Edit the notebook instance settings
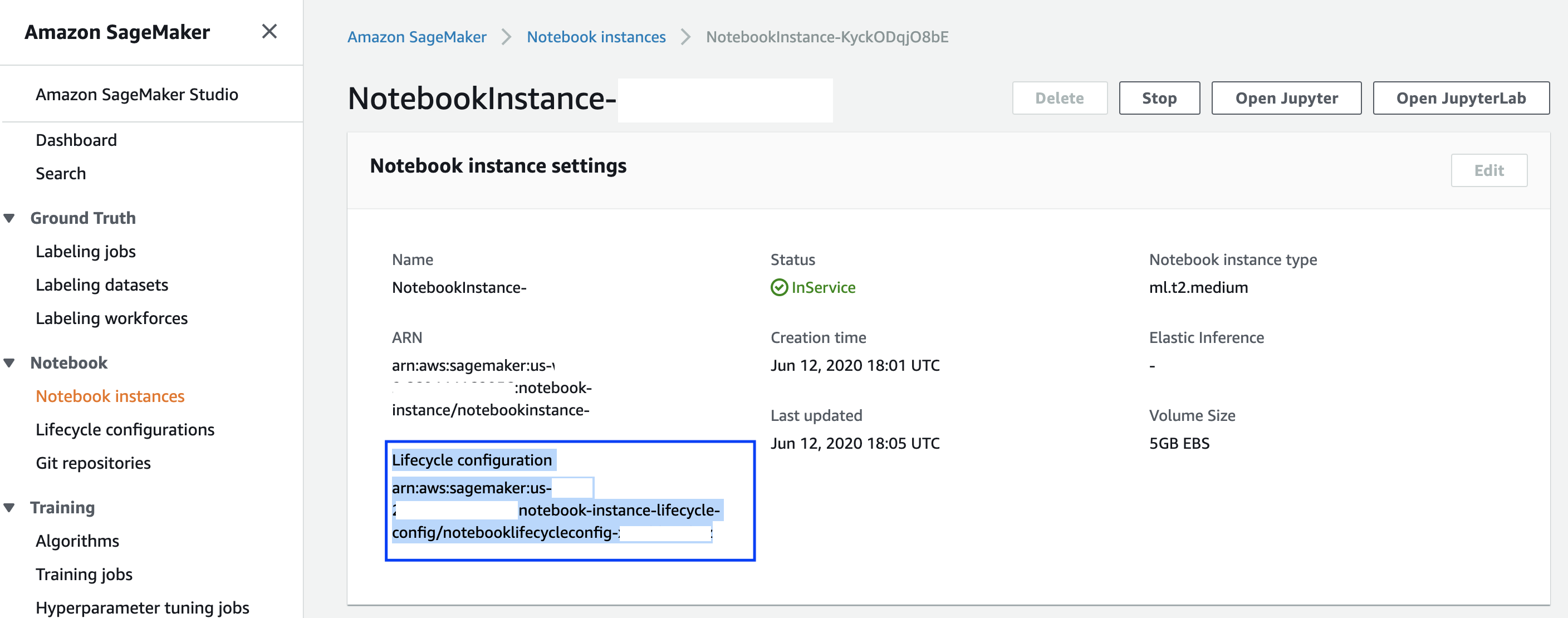Image resolution: width=1568 pixels, height=618 pixels. (x=1489, y=170)
